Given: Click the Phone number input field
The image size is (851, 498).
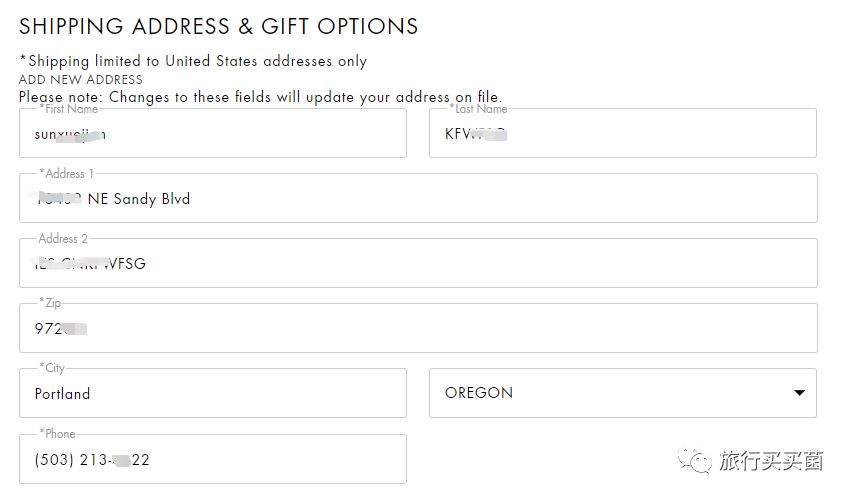Looking at the screenshot, I should click(212, 460).
